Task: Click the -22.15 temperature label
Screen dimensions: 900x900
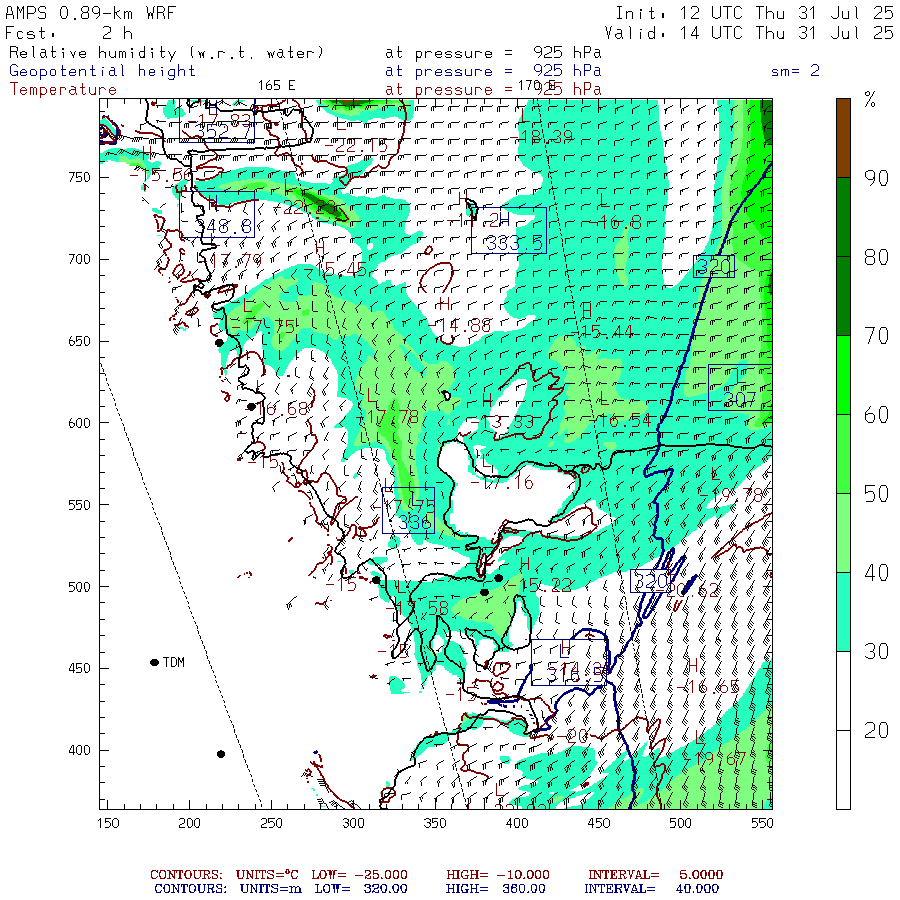Action: pyautogui.click(x=357, y=146)
